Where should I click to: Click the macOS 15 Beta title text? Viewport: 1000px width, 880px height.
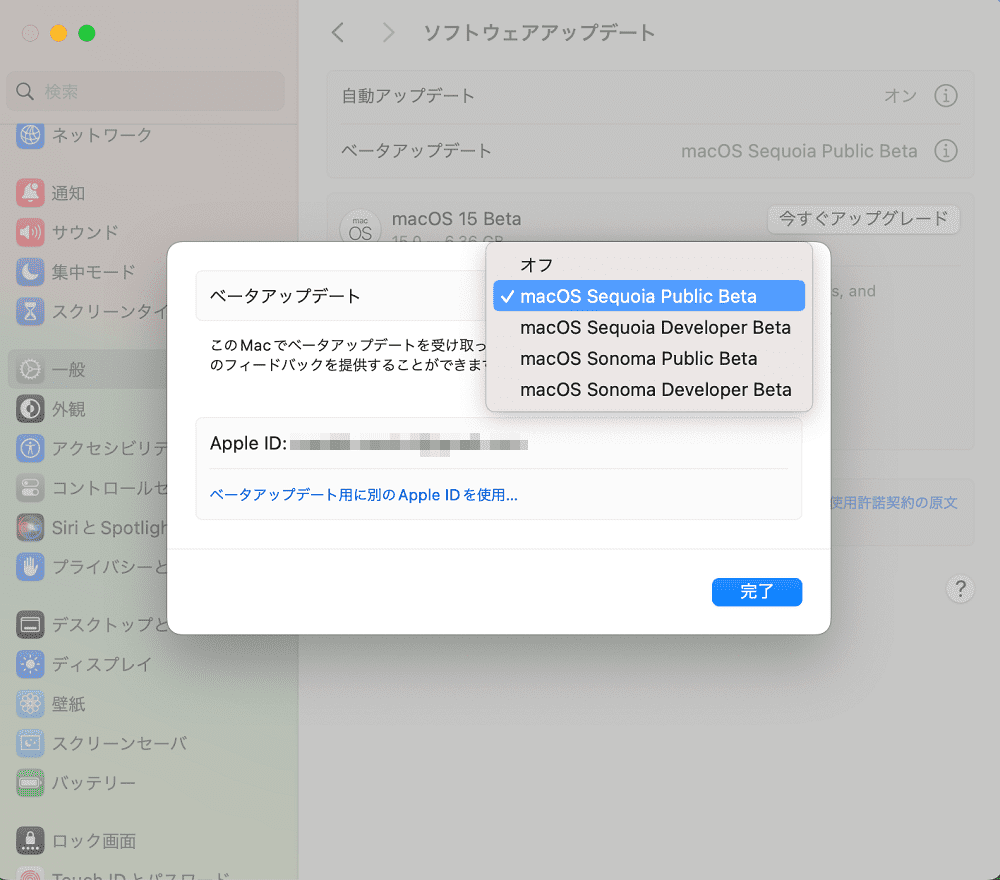457,219
